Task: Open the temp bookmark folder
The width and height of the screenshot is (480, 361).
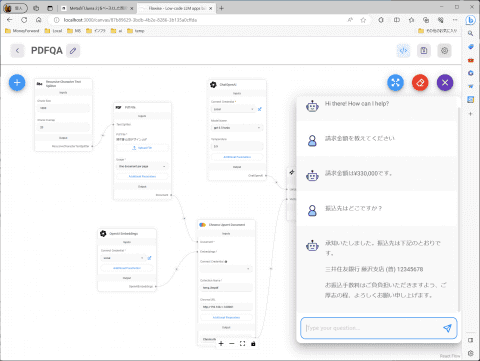Action: tap(136, 31)
